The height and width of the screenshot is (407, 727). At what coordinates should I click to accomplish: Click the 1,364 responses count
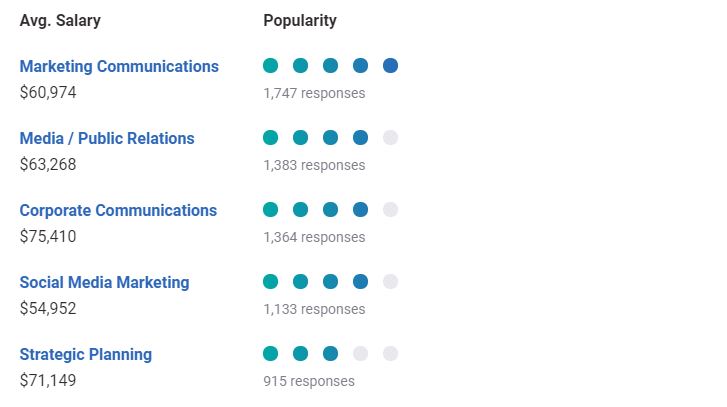click(x=314, y=237)
